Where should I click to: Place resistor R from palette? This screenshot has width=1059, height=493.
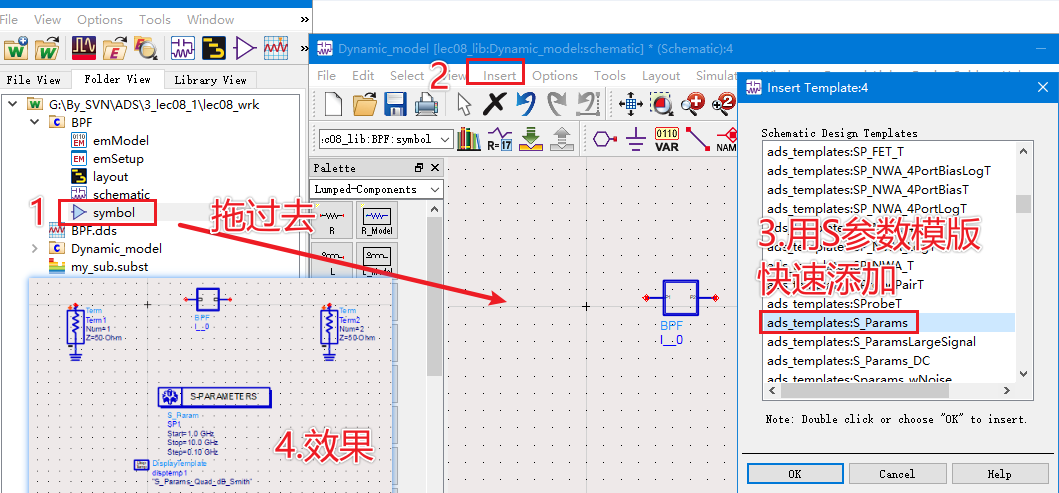(332, 220)
